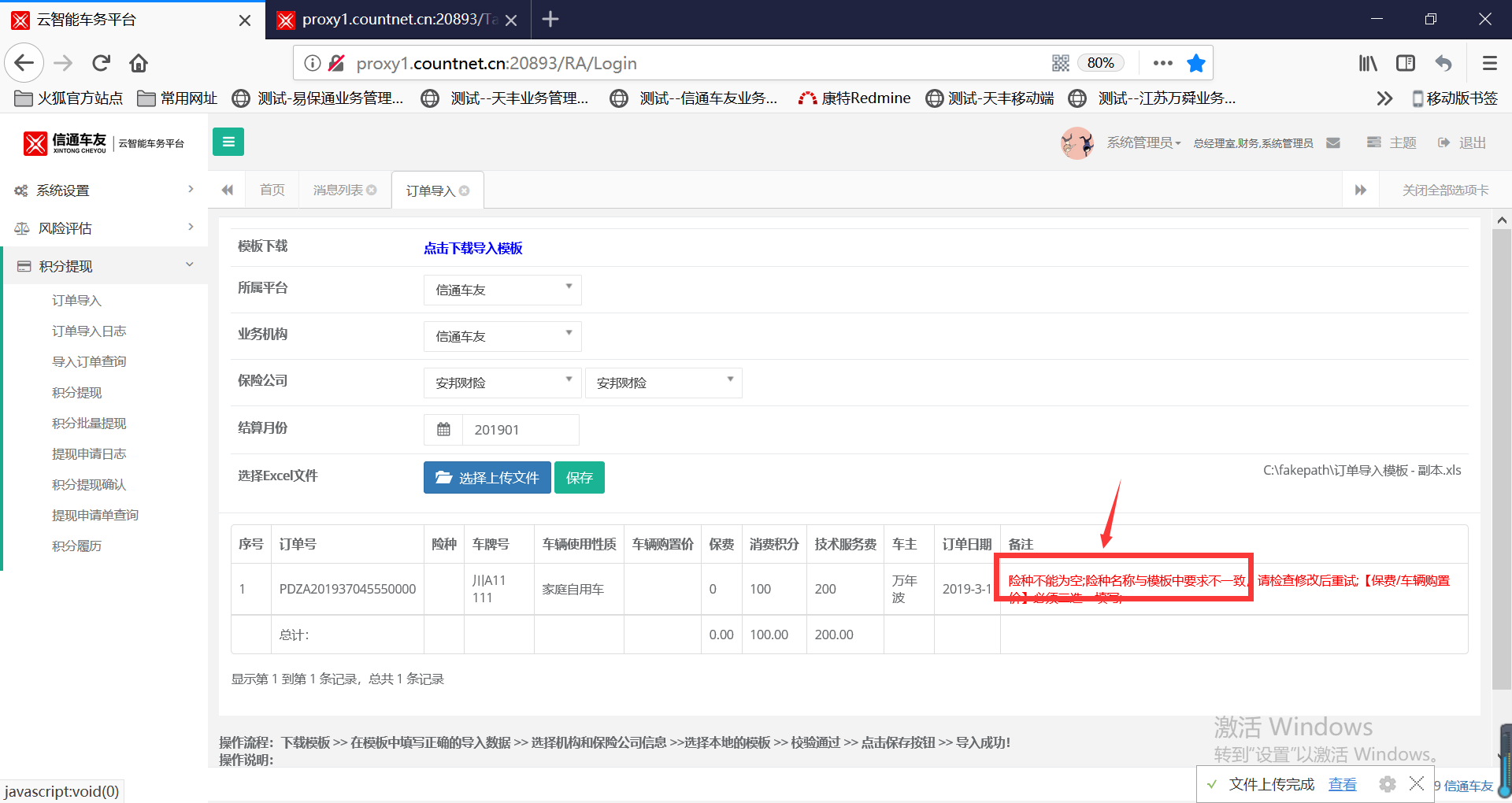
Task: Open the first 保险公司 dropdown
Action: pos(502,383)
